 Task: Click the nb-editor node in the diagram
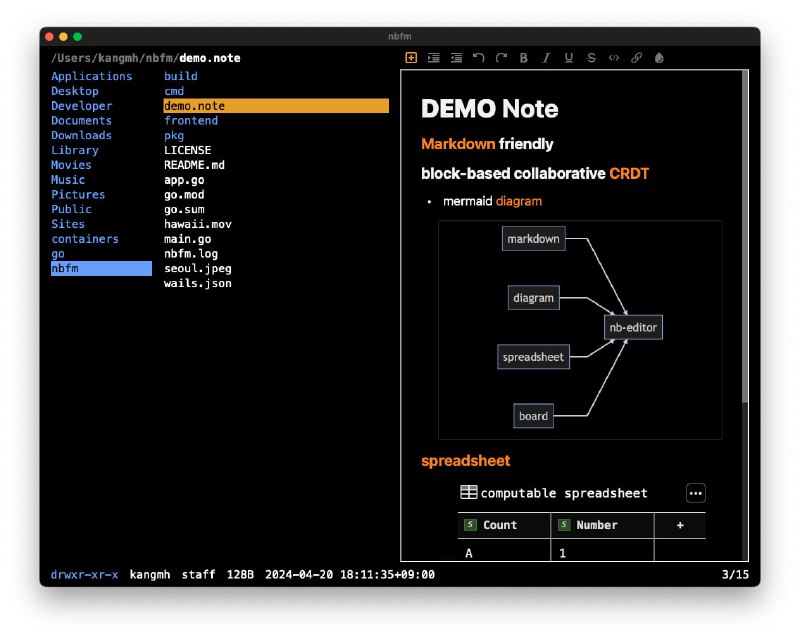point(633,327)
